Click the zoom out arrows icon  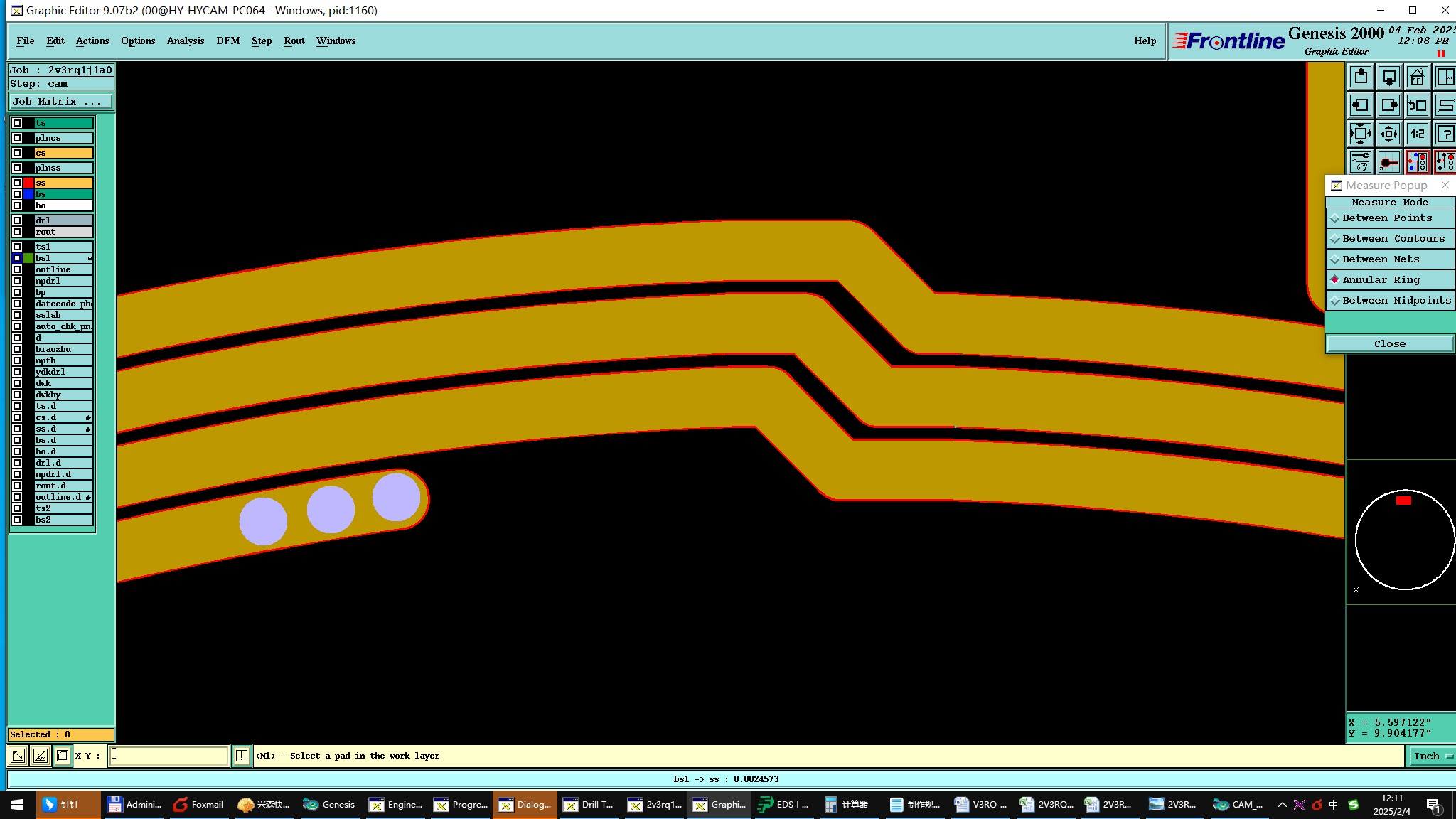(1388, 134)
